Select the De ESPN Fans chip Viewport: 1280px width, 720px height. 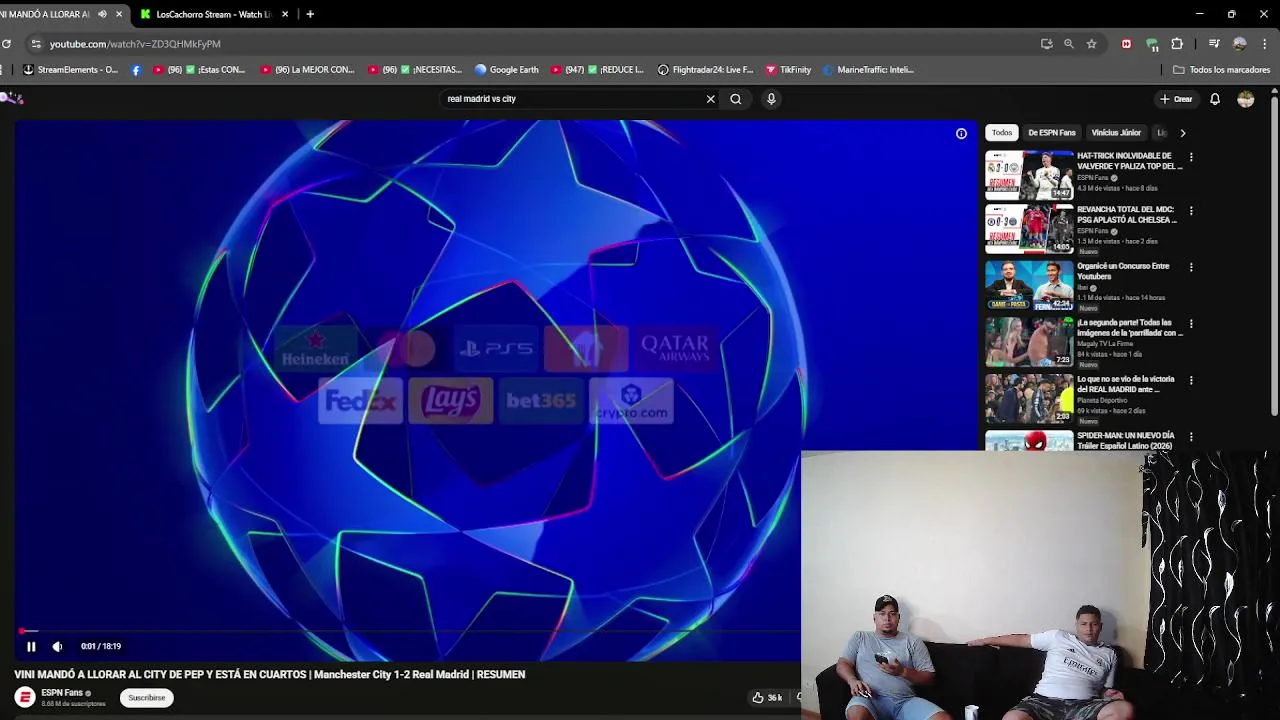click(1052, 133)
